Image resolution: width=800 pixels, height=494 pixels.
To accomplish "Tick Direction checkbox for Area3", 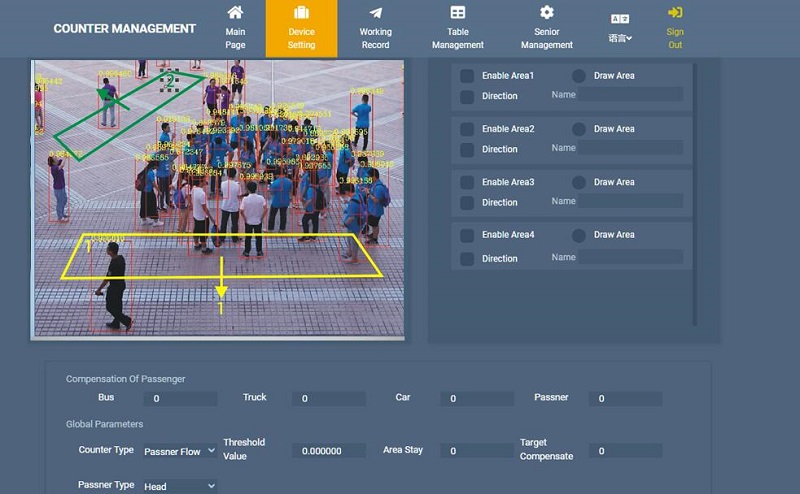I will (x=467, y=203).
